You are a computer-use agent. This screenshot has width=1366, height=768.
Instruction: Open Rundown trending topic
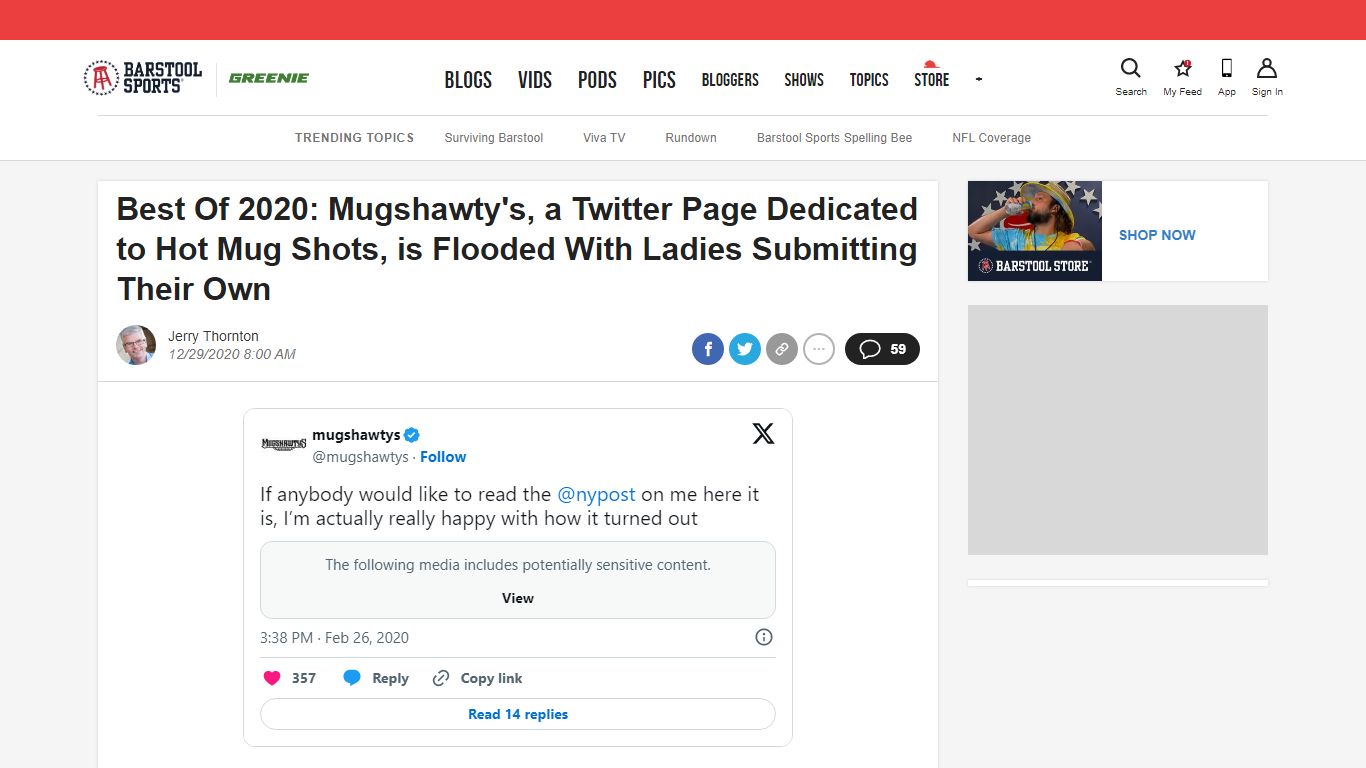(x=691, y=138)
